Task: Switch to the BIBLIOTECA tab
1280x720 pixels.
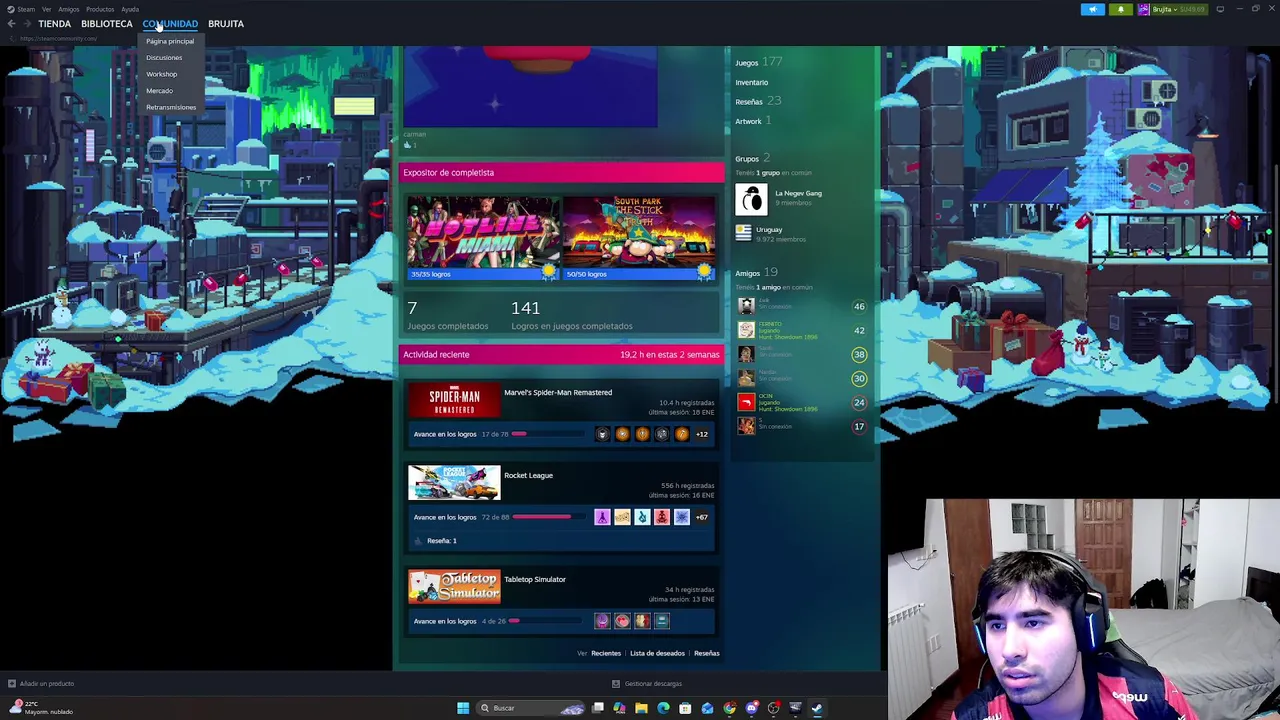Action: [x=107, y=24]
